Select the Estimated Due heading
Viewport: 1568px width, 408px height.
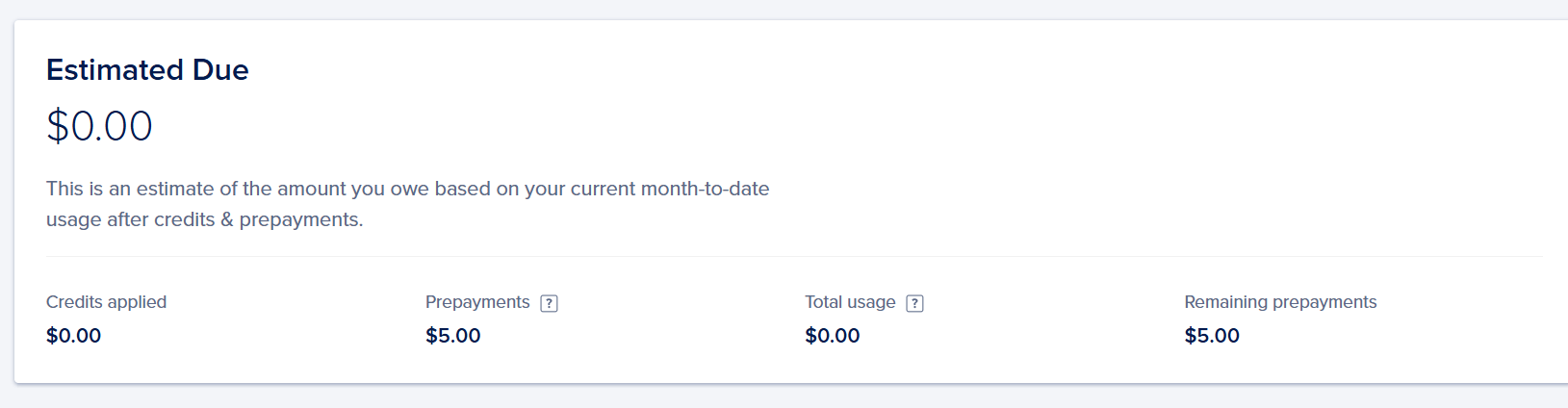click(147, 70)
